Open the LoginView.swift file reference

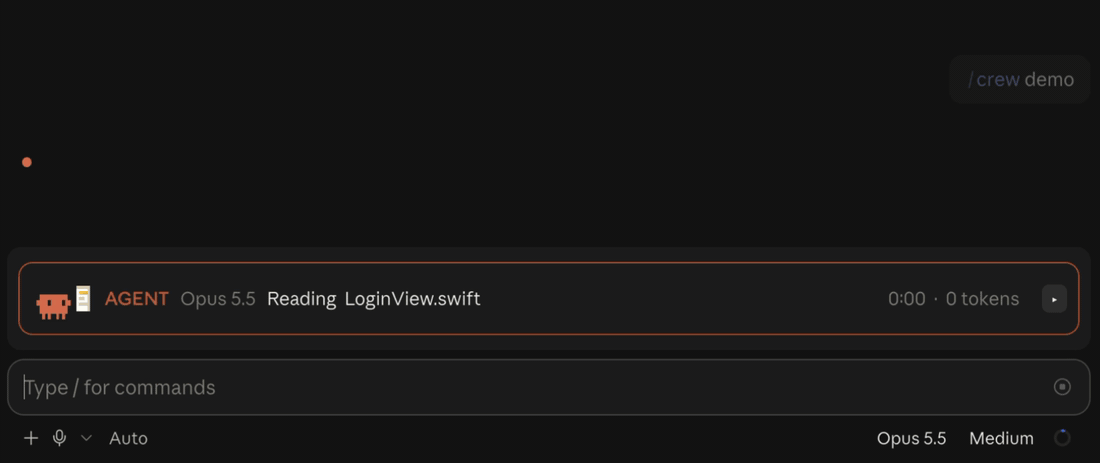click(x=412, y=299)
